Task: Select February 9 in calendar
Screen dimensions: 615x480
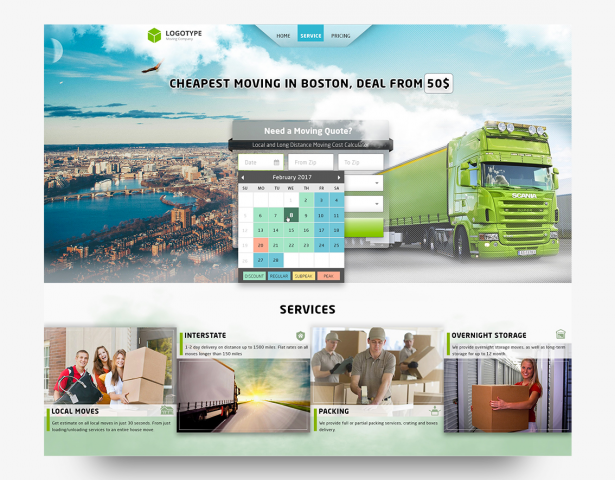Action: [x=306, y=215]
